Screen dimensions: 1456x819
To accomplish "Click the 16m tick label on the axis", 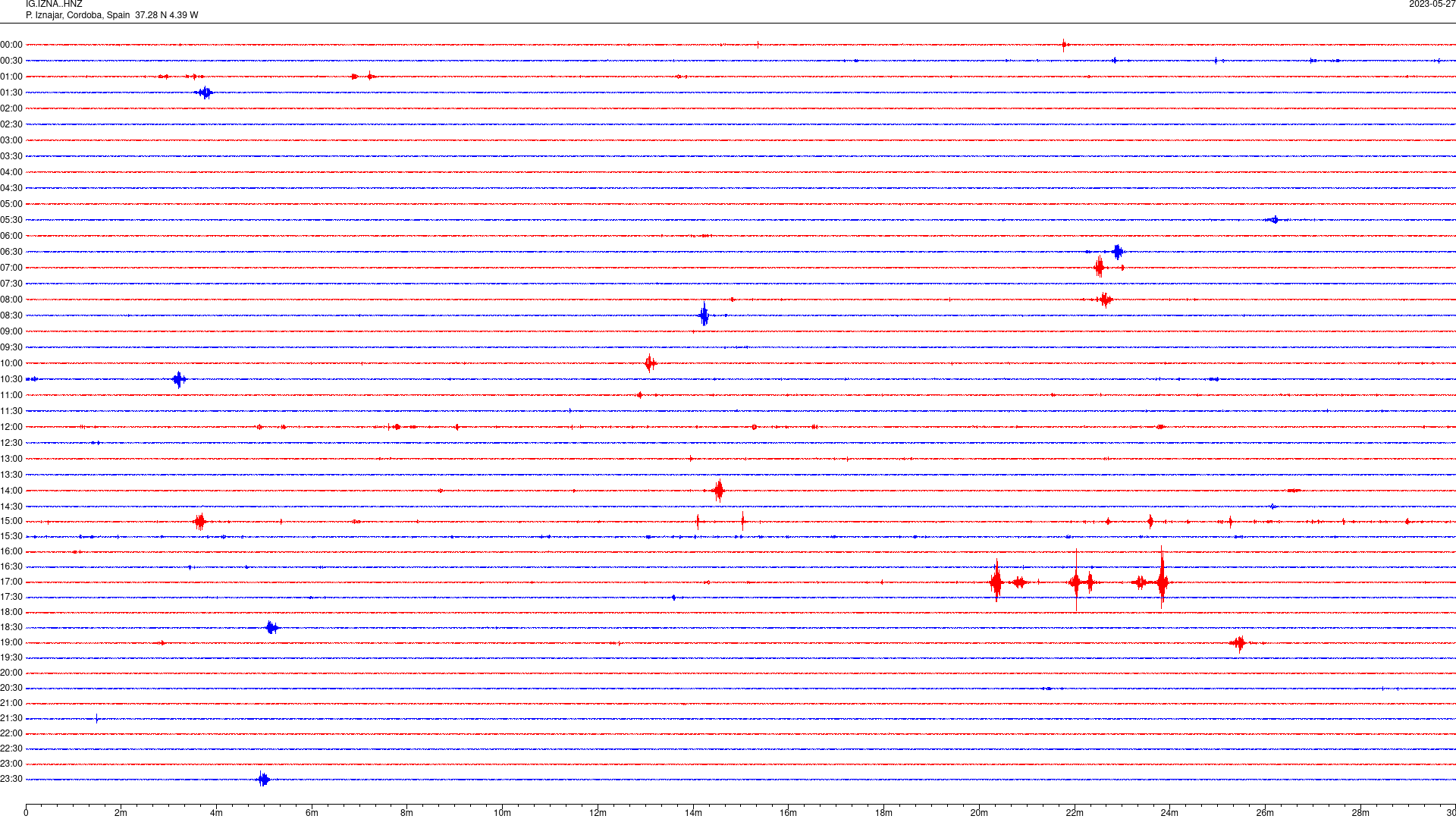I will [789, 813].
